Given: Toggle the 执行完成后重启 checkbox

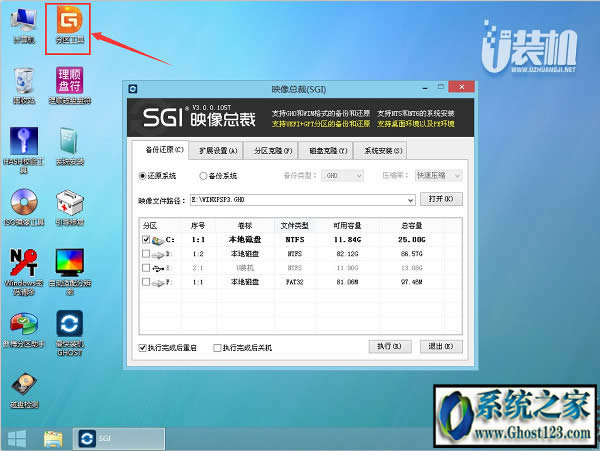Looking at the screenshot, I should point(143,347).
